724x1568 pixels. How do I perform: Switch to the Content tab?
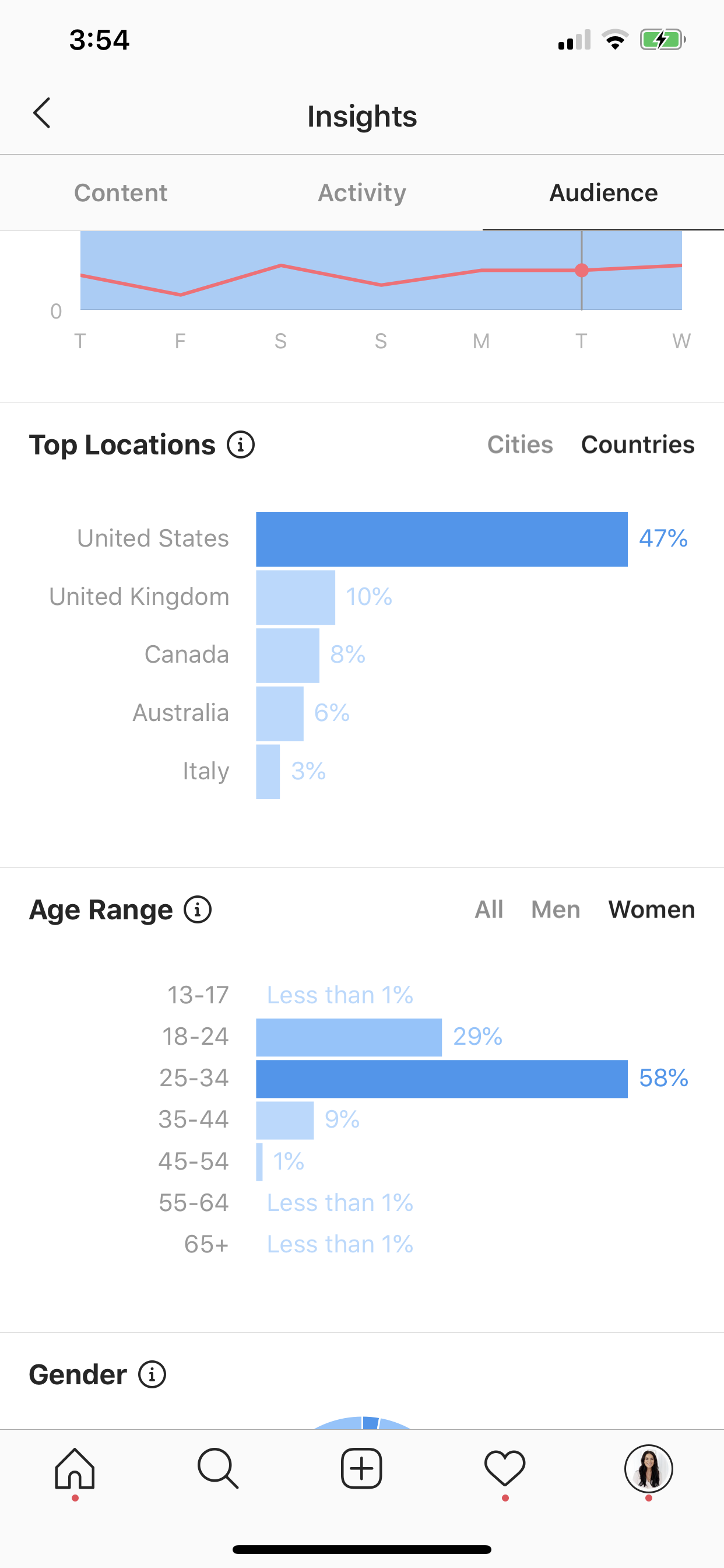pos(121,193)
